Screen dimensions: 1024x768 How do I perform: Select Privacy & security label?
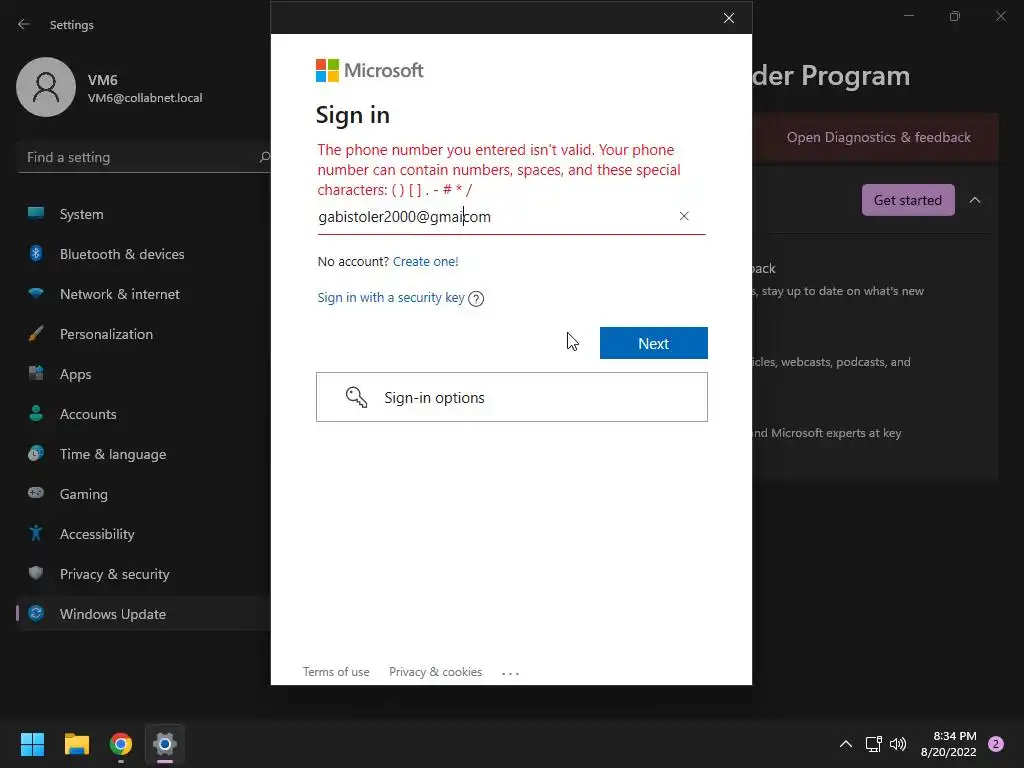click(115, 574)
